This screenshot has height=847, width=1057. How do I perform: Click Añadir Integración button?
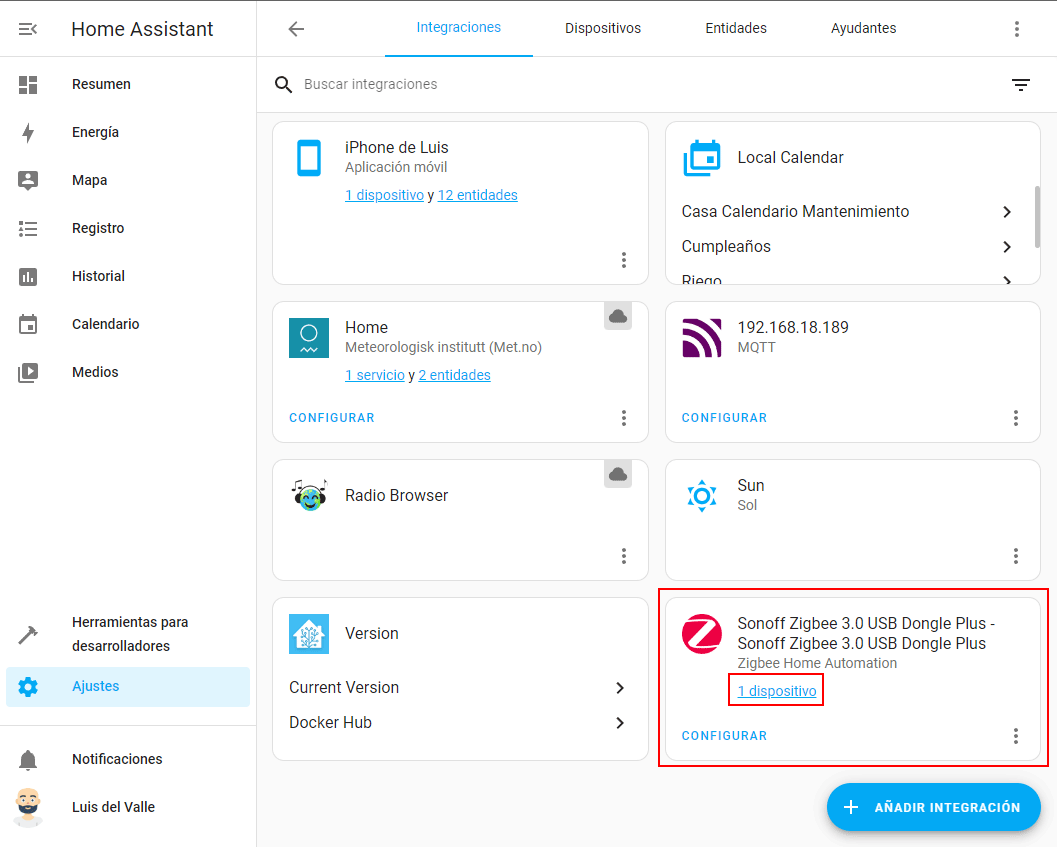click(933, 807)
